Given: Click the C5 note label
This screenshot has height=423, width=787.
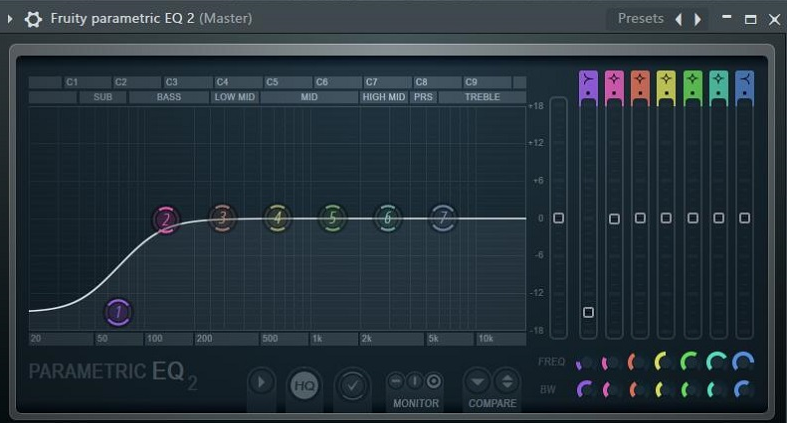Looking at the screenshot, I should click(x=272, y=82).
